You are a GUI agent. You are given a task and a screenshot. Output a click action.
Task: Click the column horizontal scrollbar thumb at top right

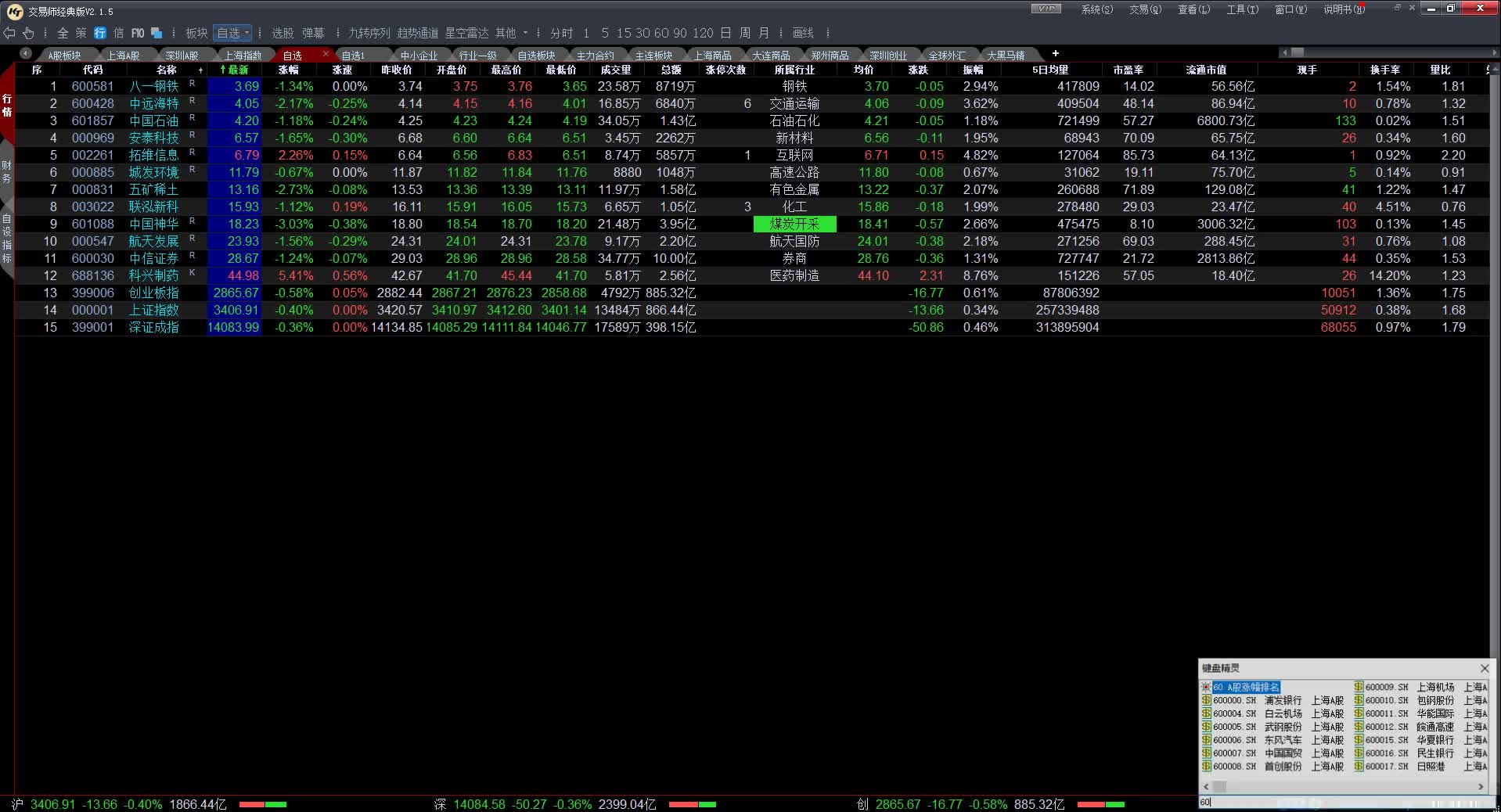1297,52
